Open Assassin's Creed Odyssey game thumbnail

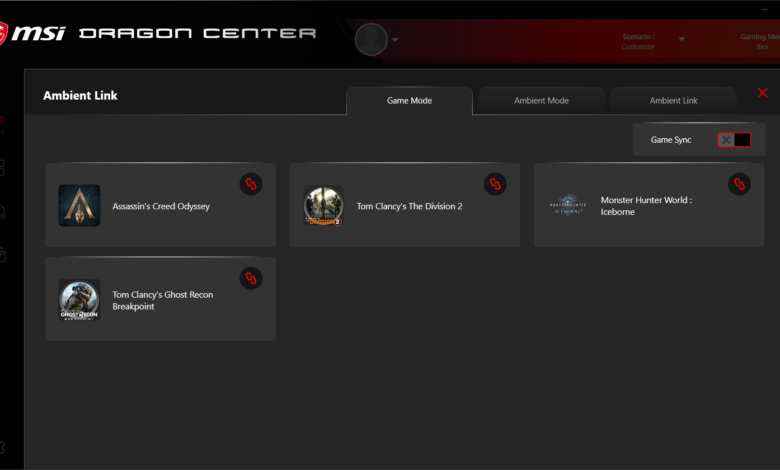click(x=79, y=205)
